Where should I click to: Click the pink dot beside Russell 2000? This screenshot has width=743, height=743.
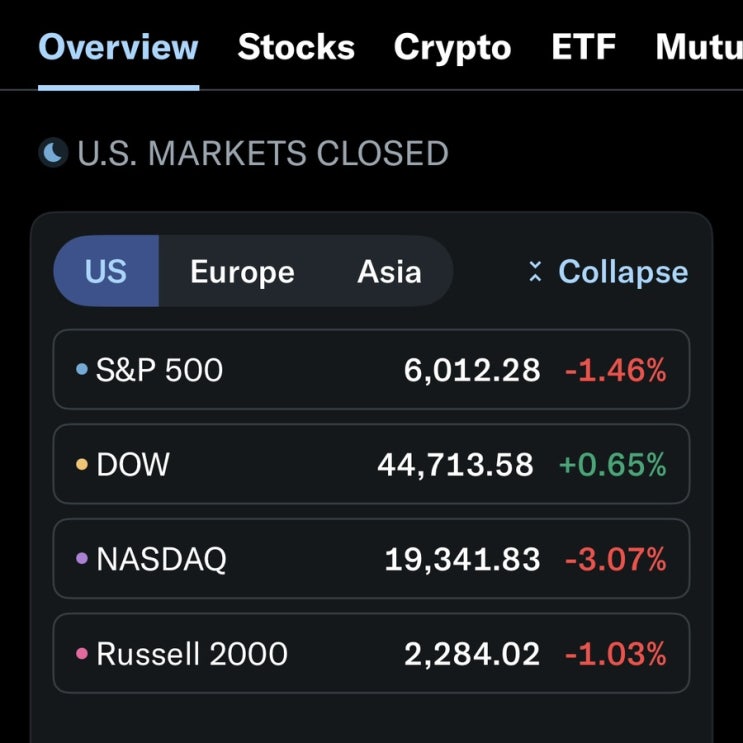[82, 653]
